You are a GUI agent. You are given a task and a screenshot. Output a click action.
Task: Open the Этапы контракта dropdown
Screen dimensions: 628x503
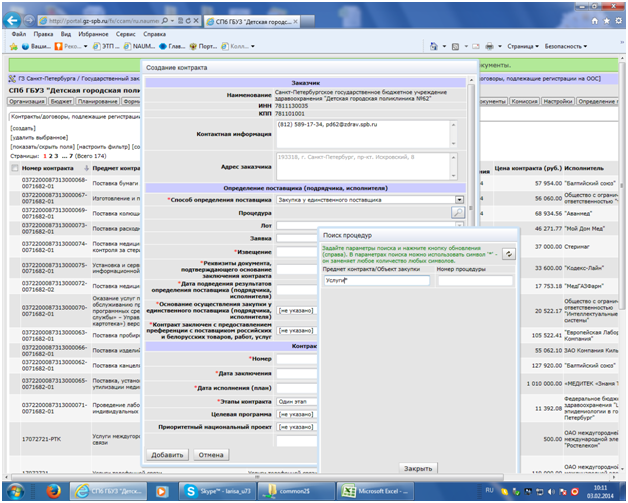(297, 401)
